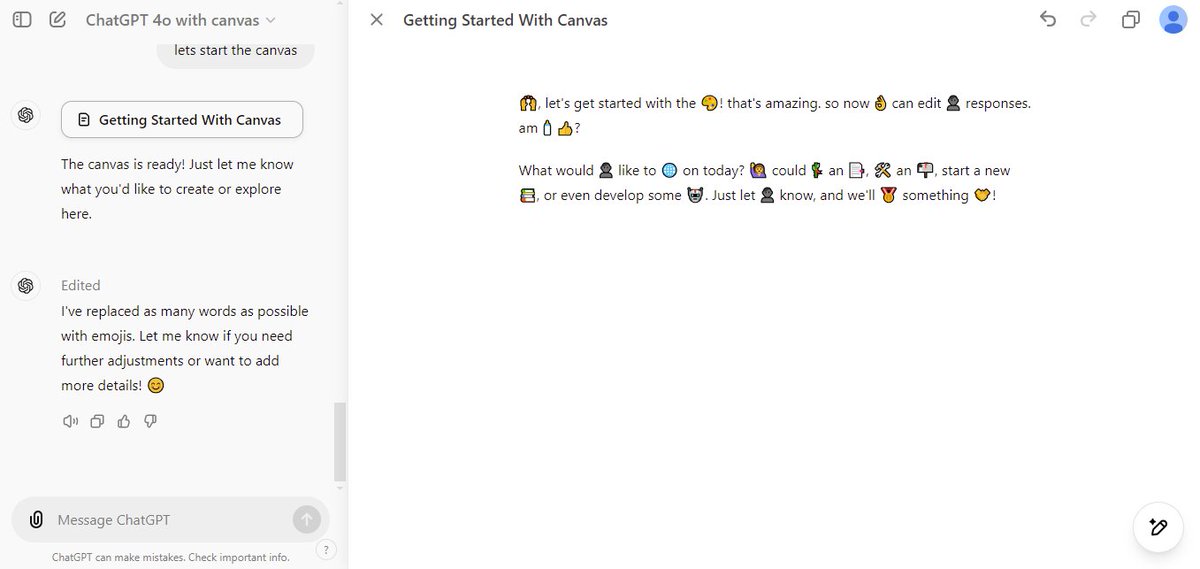The image size is (1200, 569).
Task: Undo the last canvas edit
Action: click(x=1048, y=19)
